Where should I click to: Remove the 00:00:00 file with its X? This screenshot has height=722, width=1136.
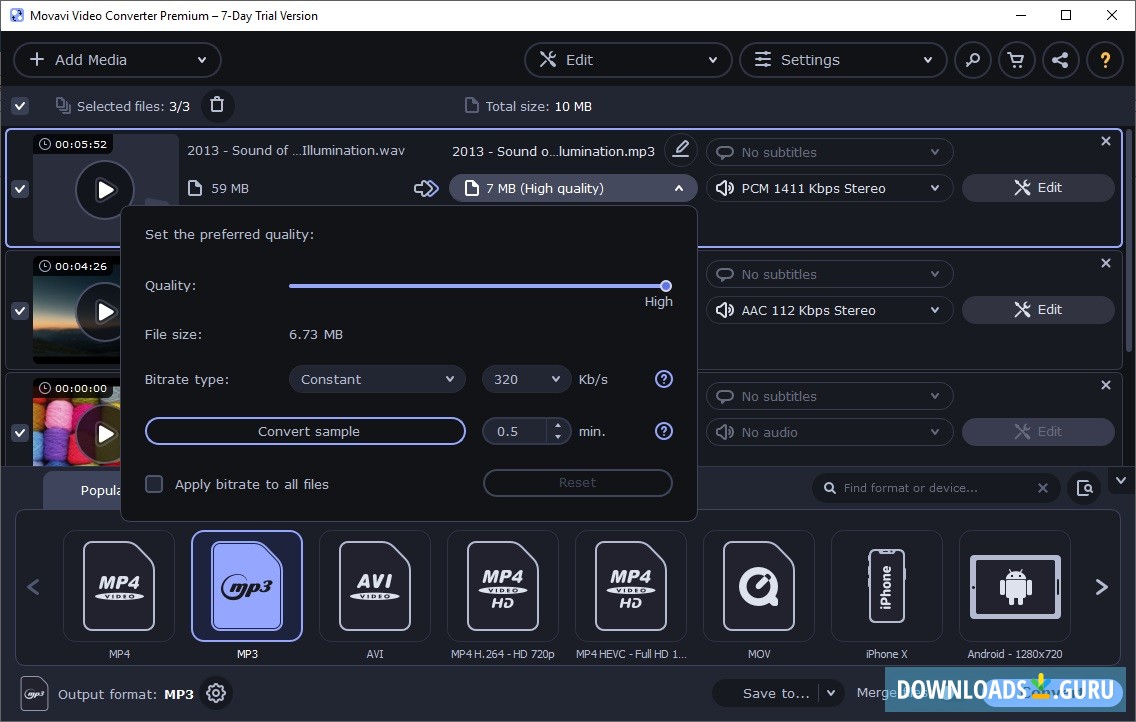(x=1106, y=385)
